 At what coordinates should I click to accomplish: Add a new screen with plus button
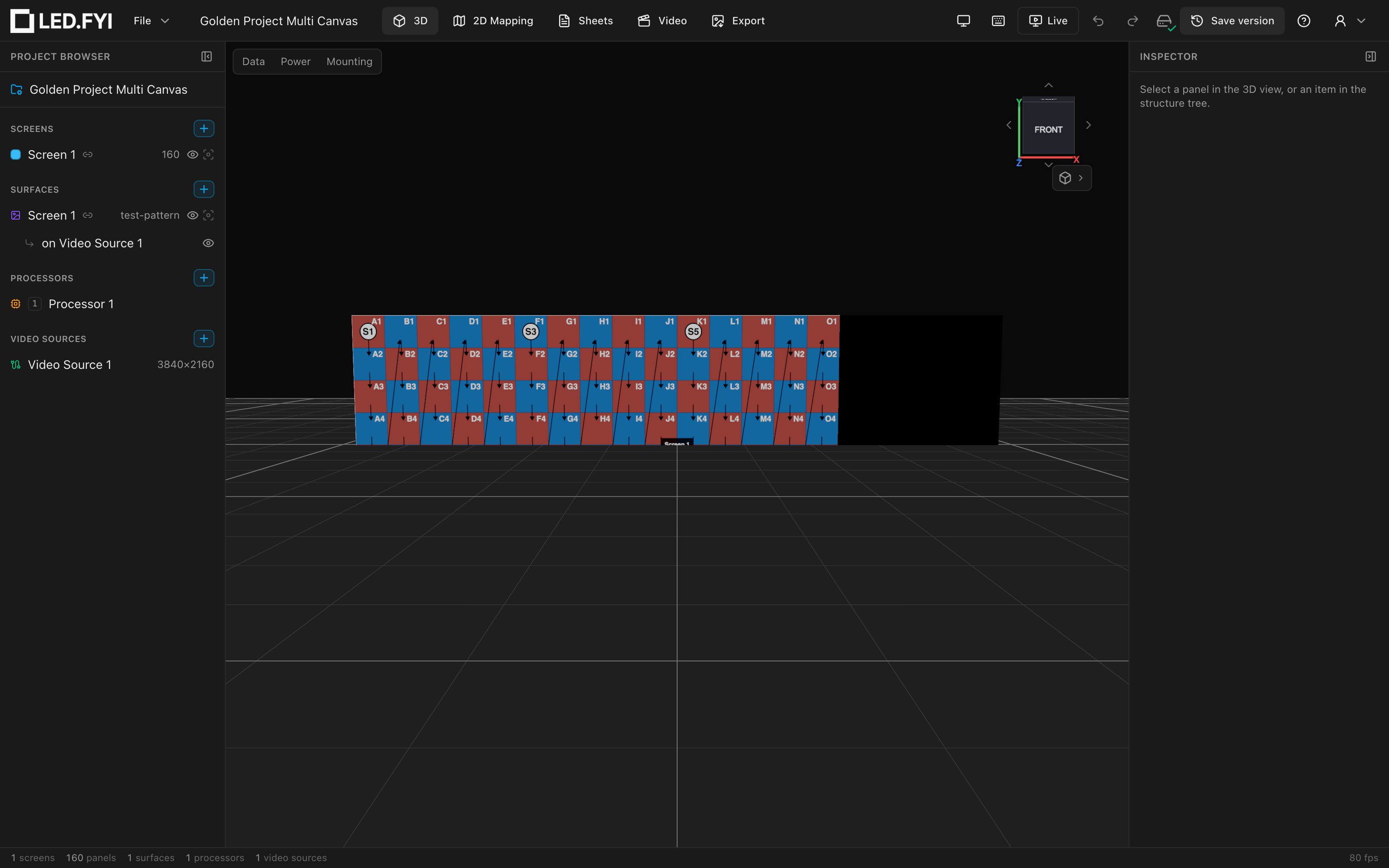point(204,128)
